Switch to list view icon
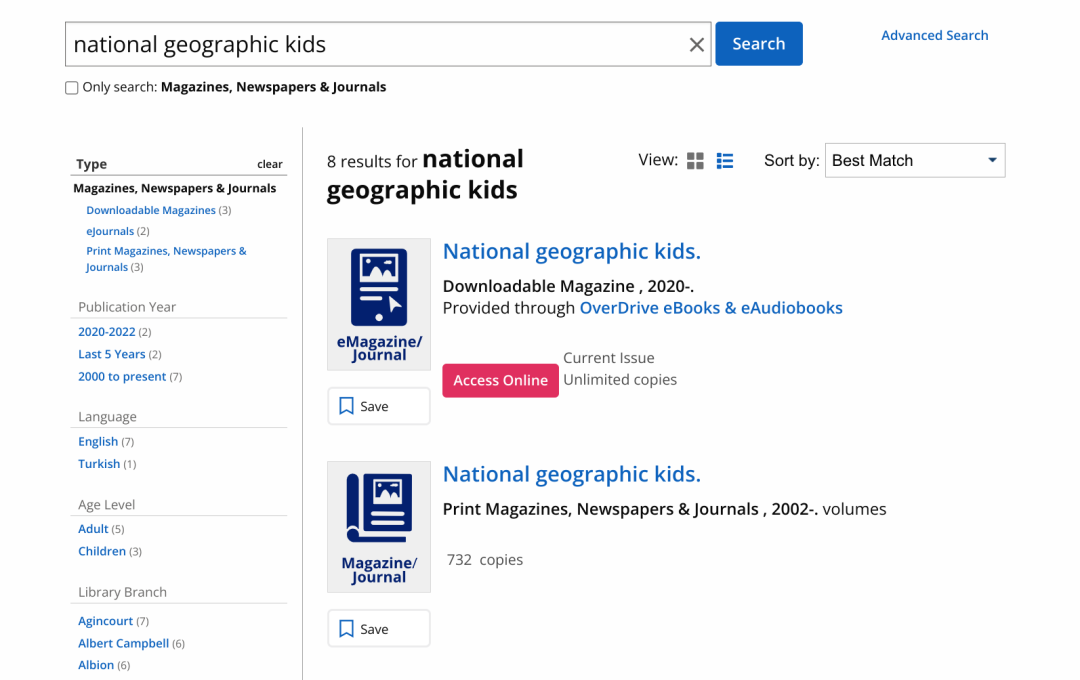Image resolution: width=1080 pixels, height=680 pixels. point(725,161)
